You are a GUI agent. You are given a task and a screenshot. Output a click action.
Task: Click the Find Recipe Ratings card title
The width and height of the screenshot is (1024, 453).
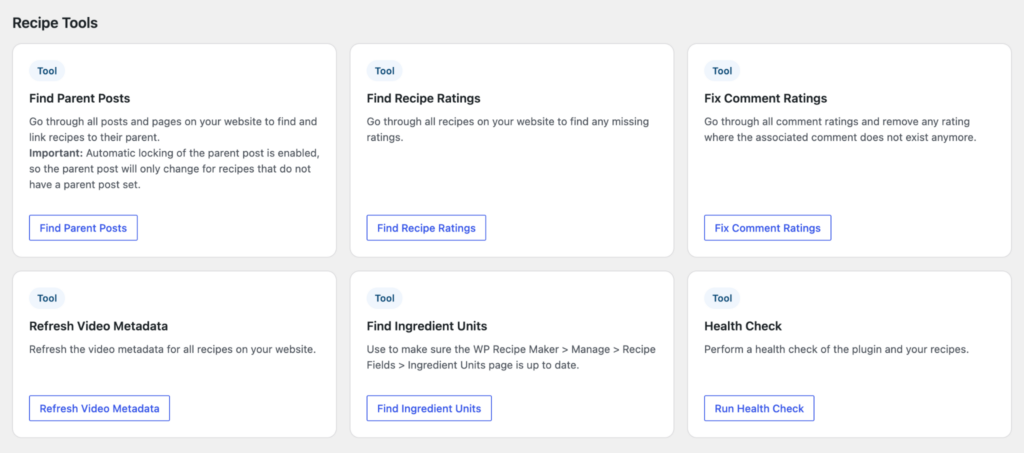pyautogui.click(x=423, y=99)
